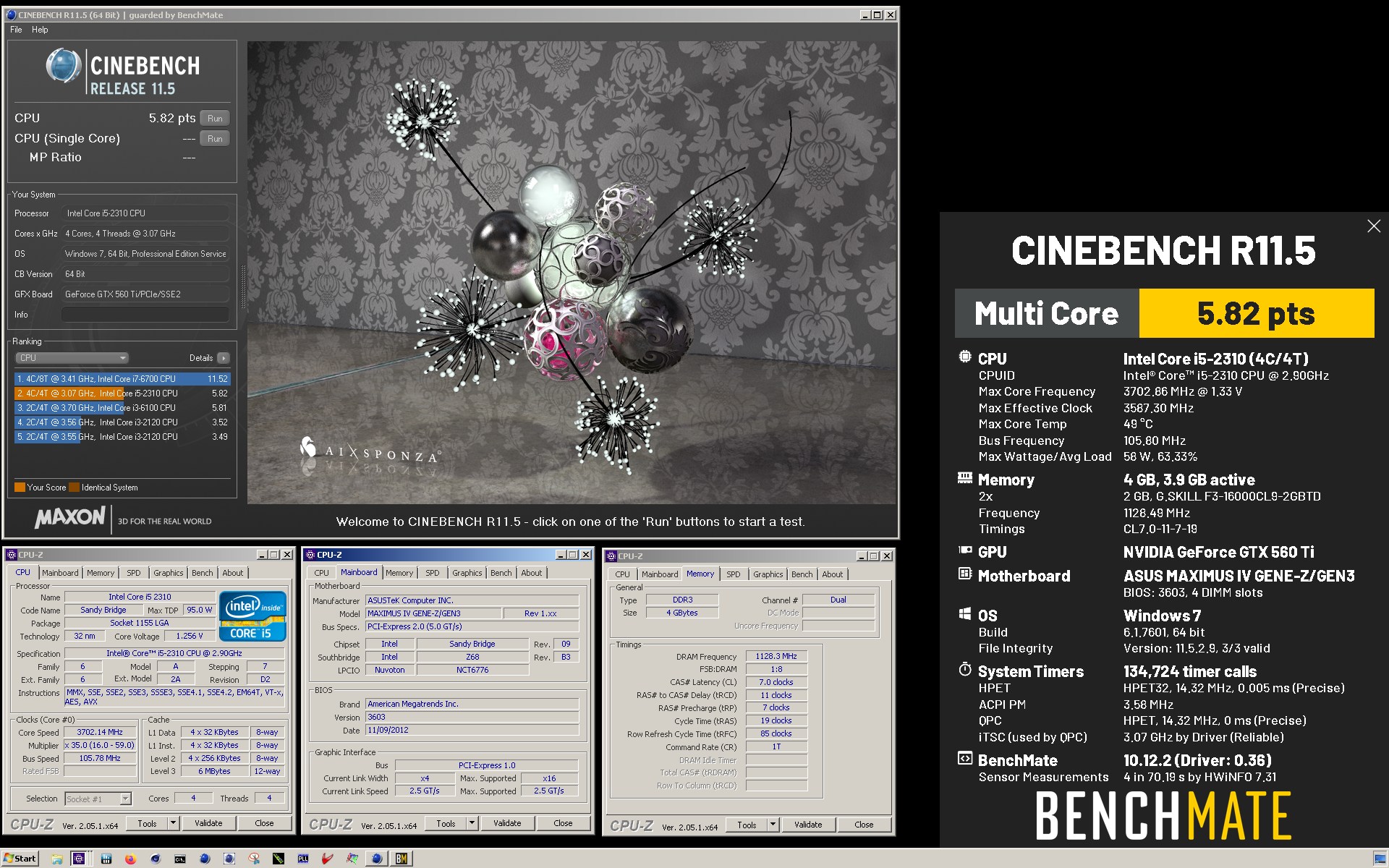The image size is (1389, 868).
Task: Select ranking row Core i3-2120 CPU 3.49
Action: pos(122,437)
